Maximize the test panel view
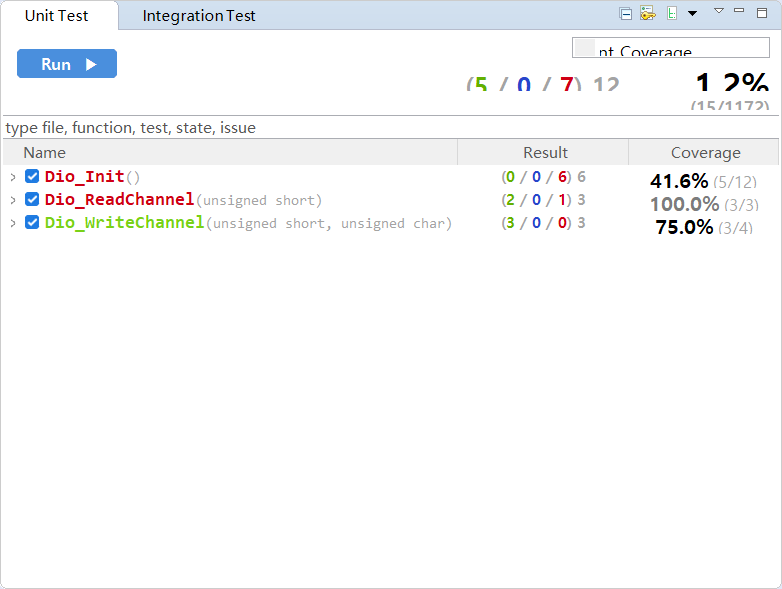The width and height of the screenshot is (782, 589). click(762, 12)
